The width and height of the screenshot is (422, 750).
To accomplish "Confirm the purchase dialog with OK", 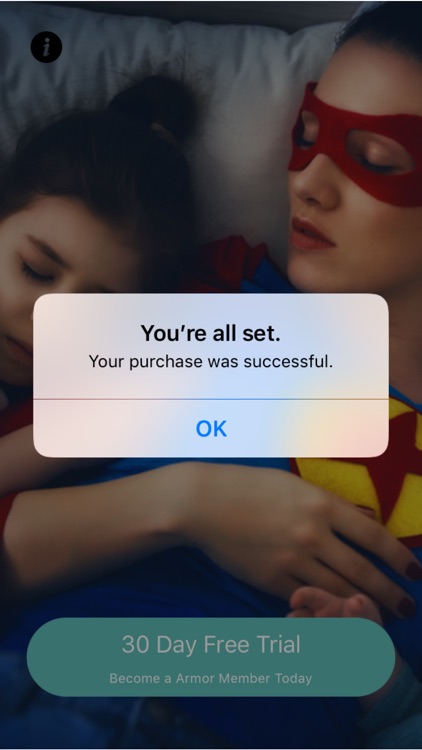I will (211, 428).
